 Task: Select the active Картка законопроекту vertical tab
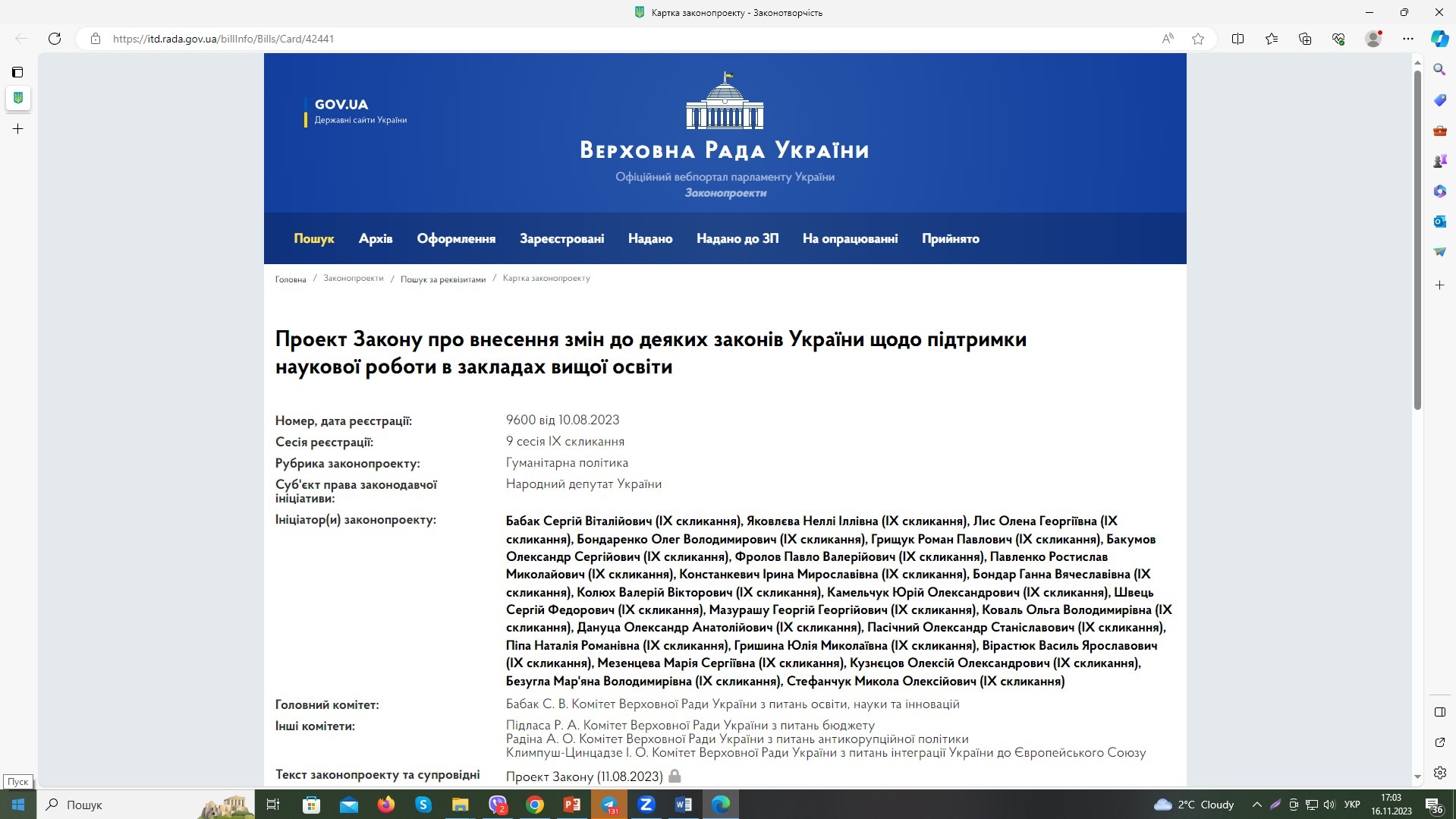(x=17, y=98)
